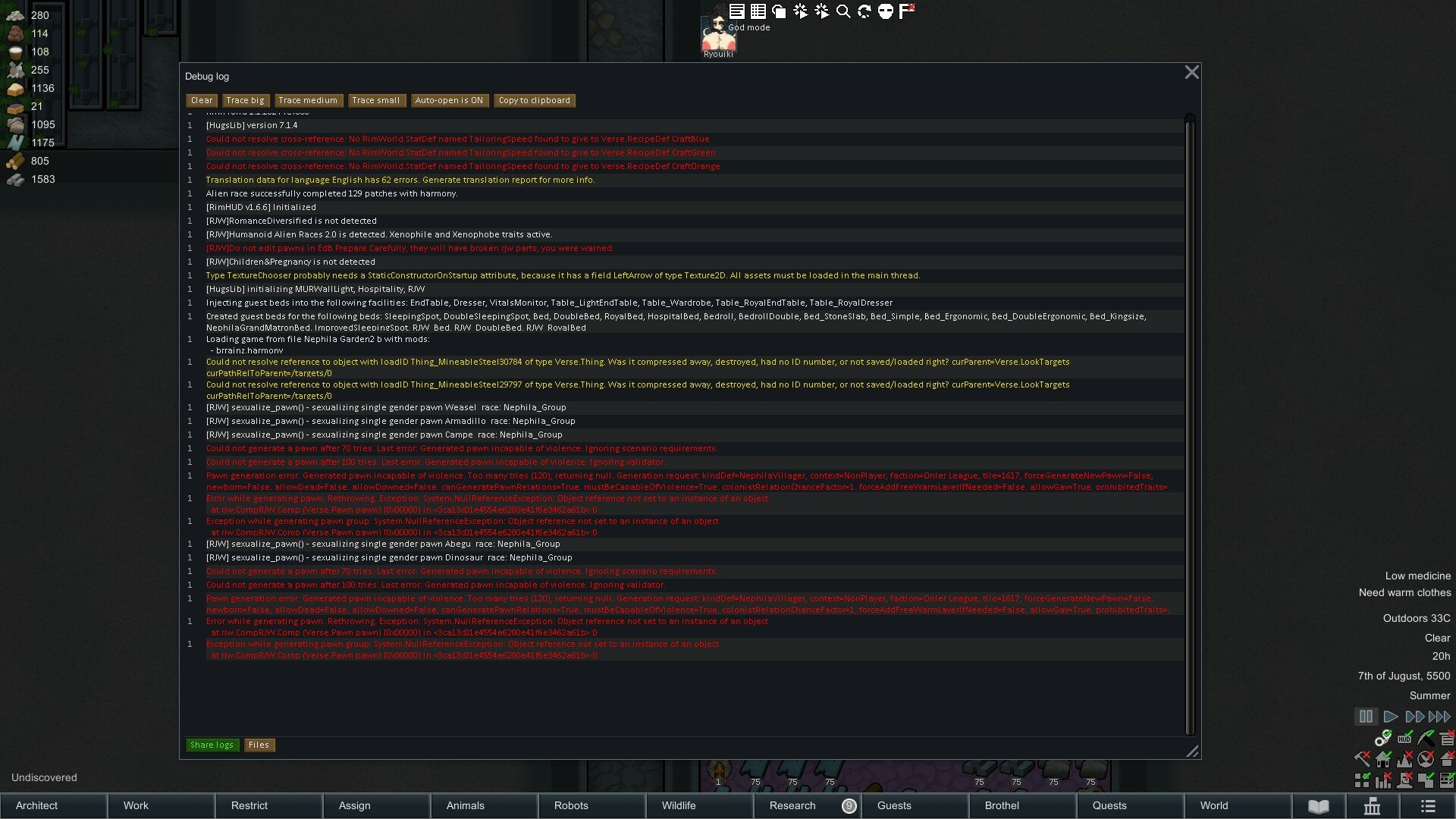Open the Files button in debug log
This screenshot has height=819, width=1456.
point(259,745)
